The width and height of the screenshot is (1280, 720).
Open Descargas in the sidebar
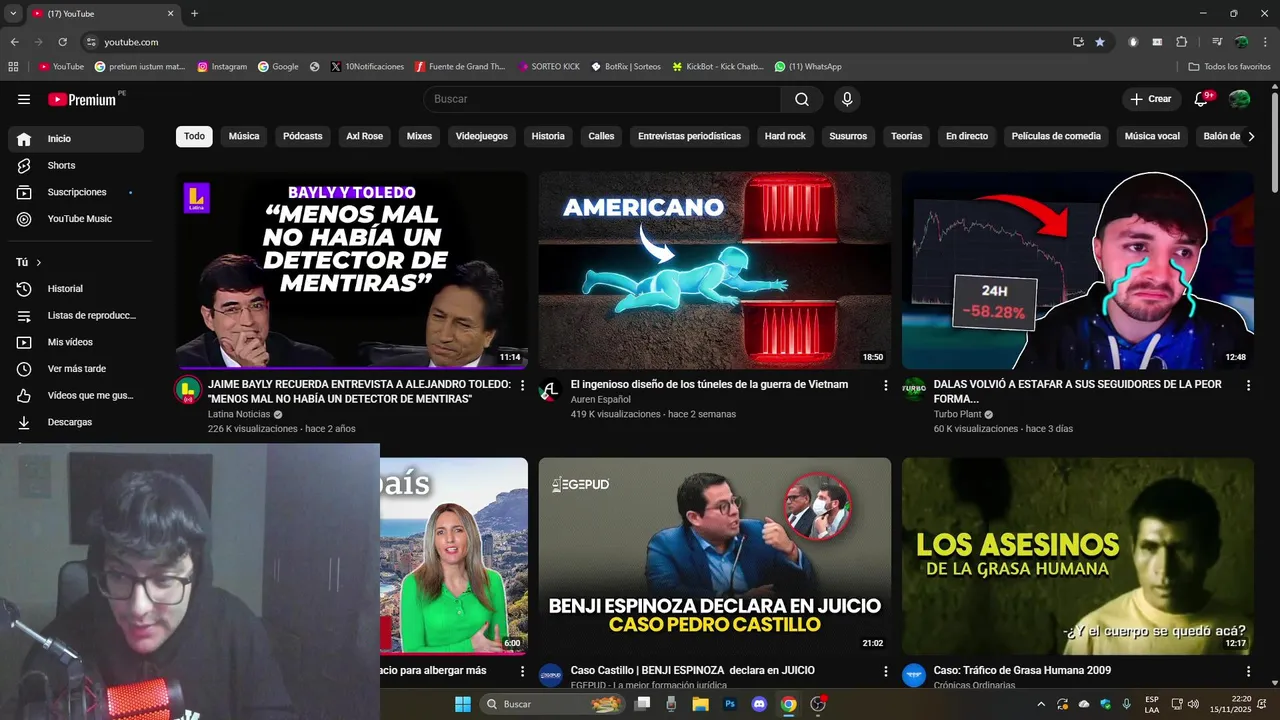[x=76, y=422]
